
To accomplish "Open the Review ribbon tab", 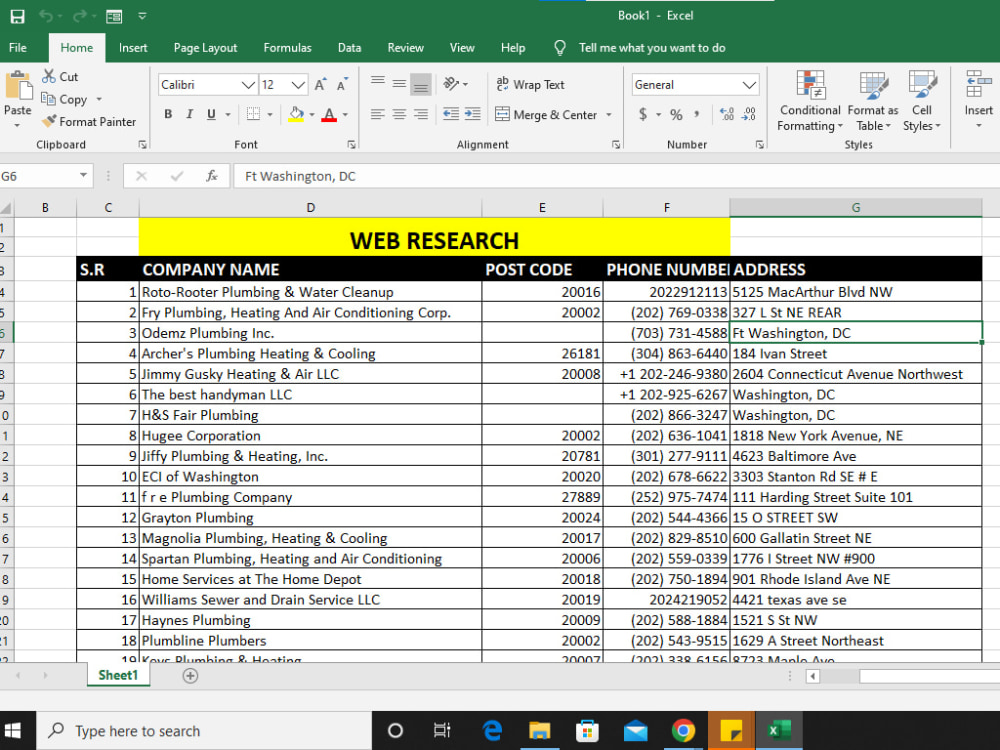I will pyautogui.click(x=405, y=47).
